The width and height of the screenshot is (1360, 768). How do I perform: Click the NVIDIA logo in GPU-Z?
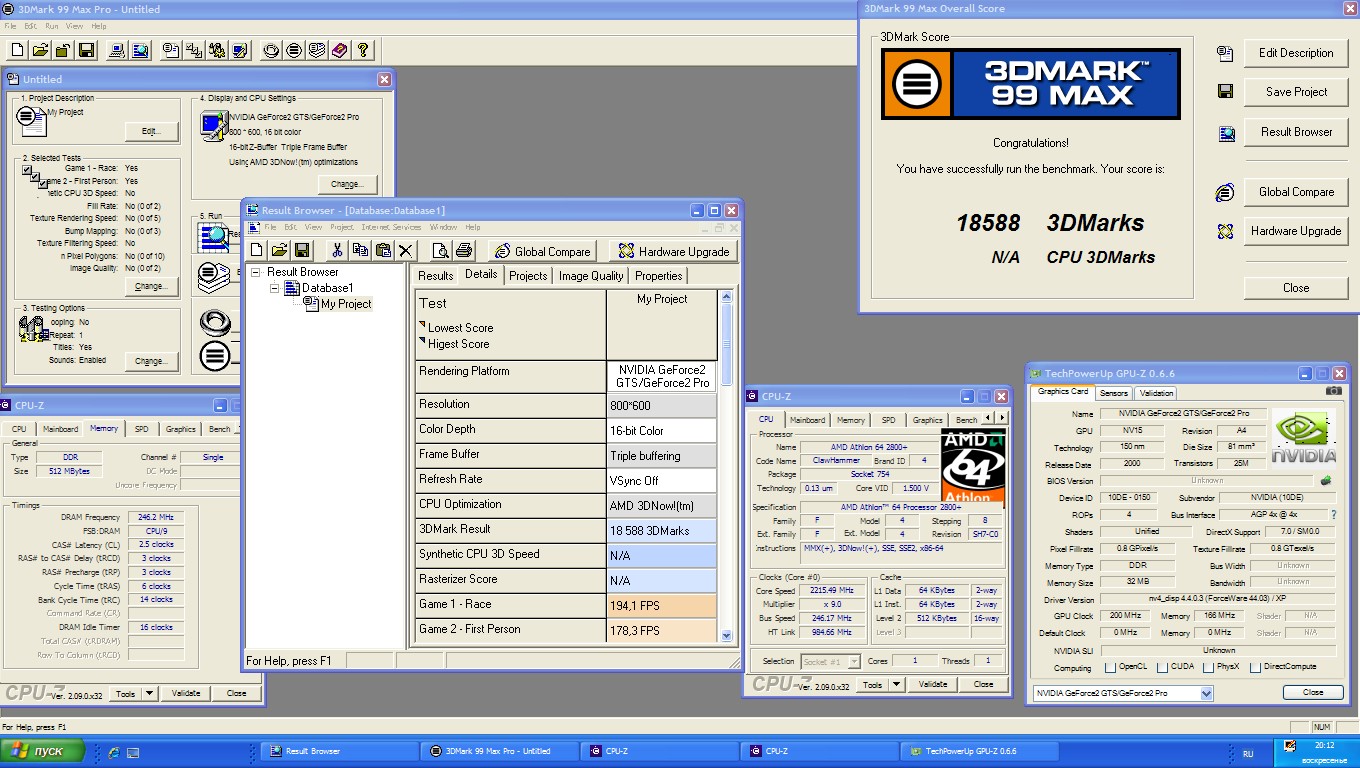point(1304,440)
